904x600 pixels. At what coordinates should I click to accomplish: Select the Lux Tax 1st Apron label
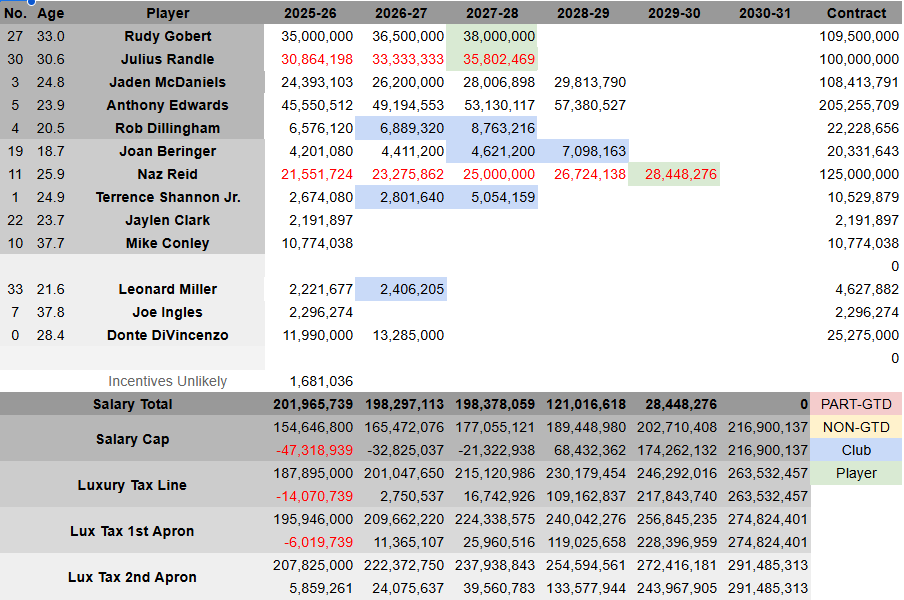tap(133, 531)
